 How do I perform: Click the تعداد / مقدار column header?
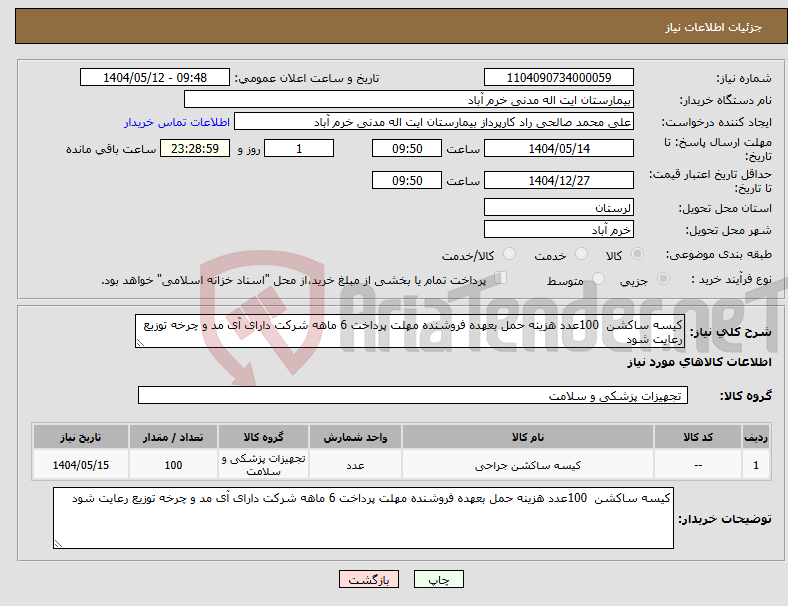173,437
